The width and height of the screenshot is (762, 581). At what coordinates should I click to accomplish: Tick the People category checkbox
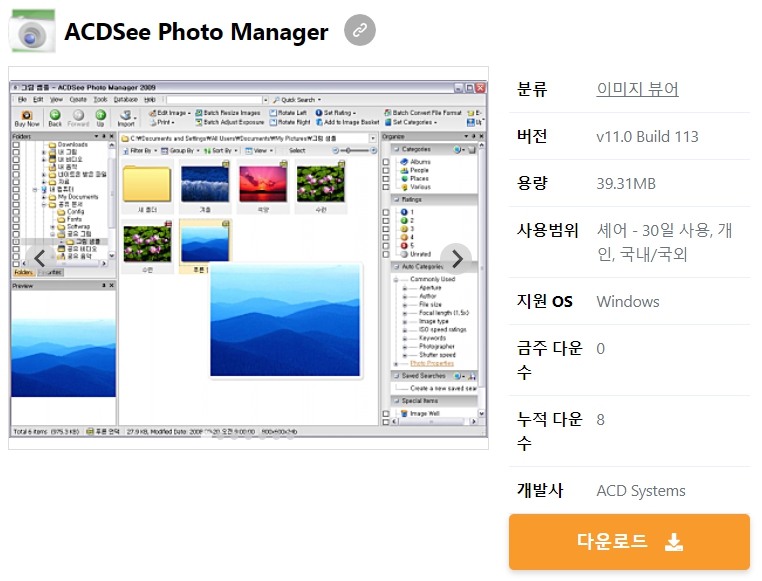click(x=386, y=171)
